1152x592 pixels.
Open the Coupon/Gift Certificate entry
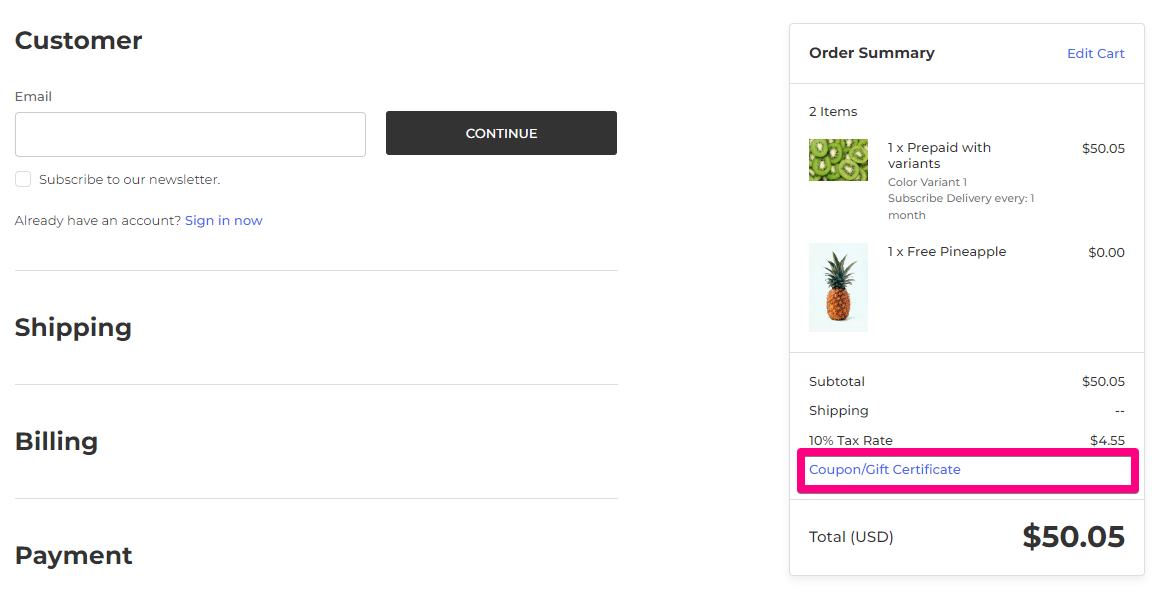[884, 469]
